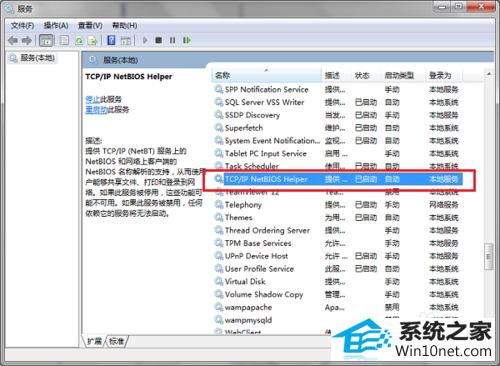Sort by the 描述 column header
Image resolution: width=500 pixels, height=366 pixels.
[x=337, y=75]
